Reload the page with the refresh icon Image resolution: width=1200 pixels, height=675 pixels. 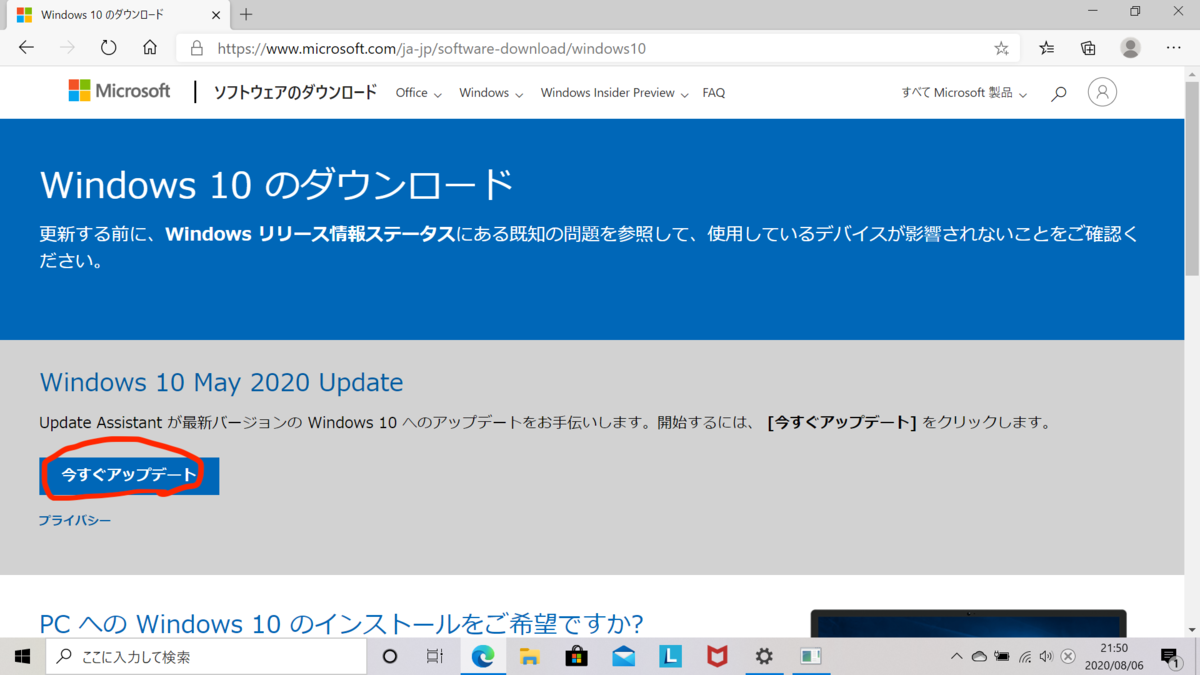coord(108,48)
